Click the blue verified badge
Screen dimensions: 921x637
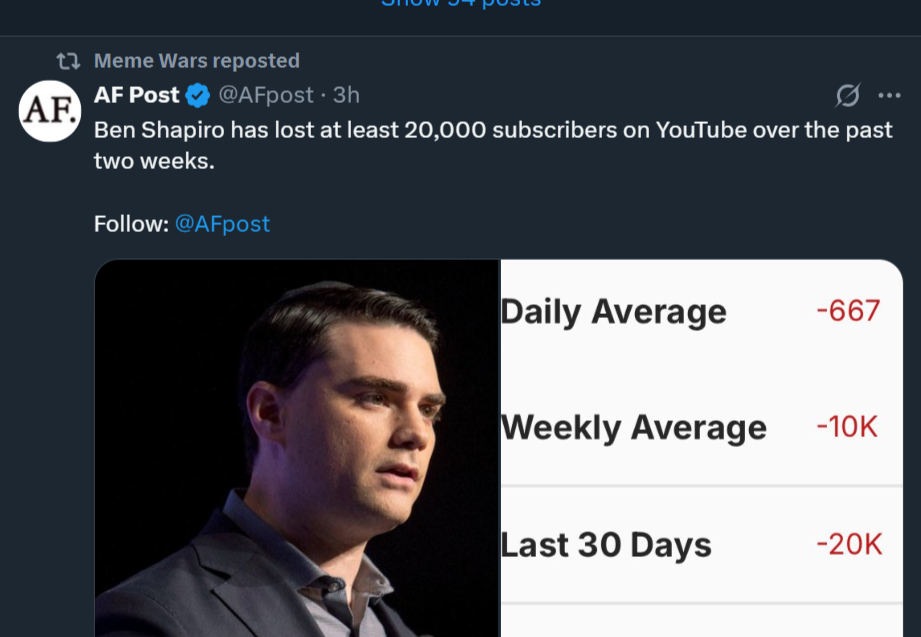[x=198, y=96]
